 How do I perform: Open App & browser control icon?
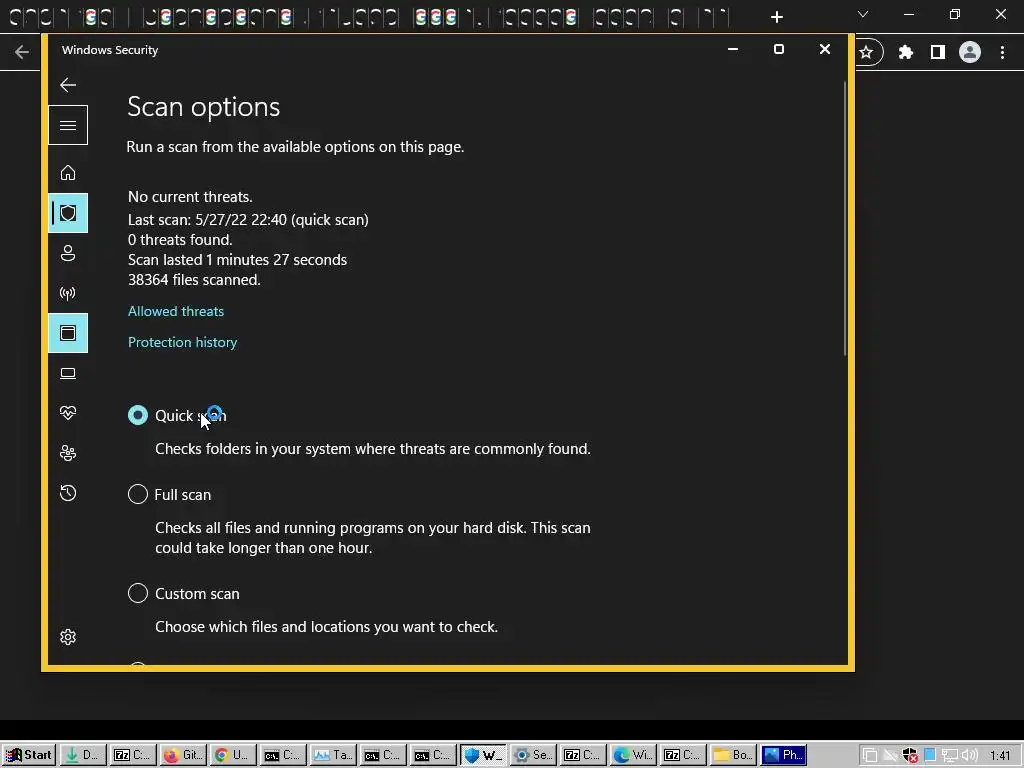click(x=68, y=333)
